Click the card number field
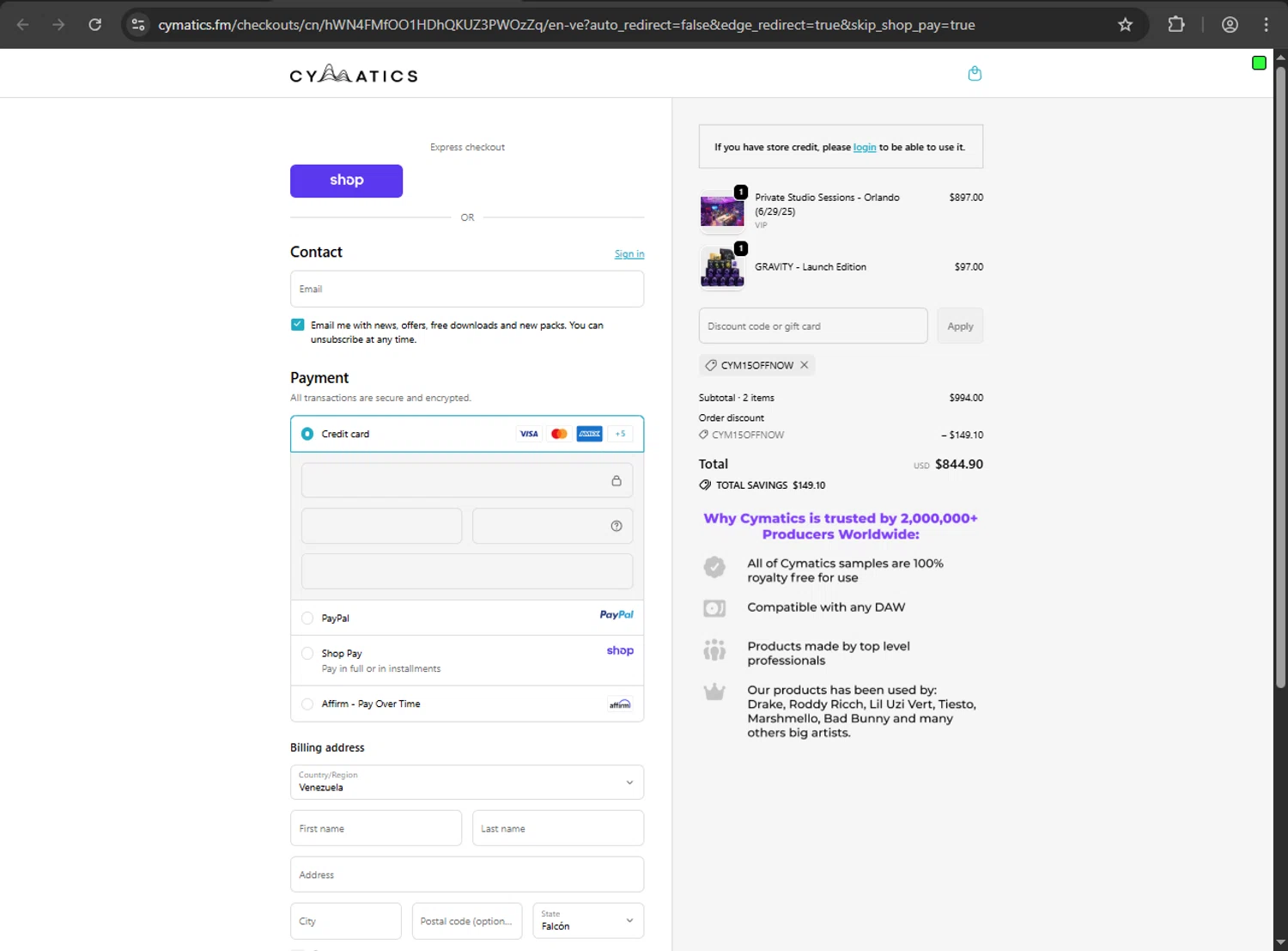 [467, 480]
